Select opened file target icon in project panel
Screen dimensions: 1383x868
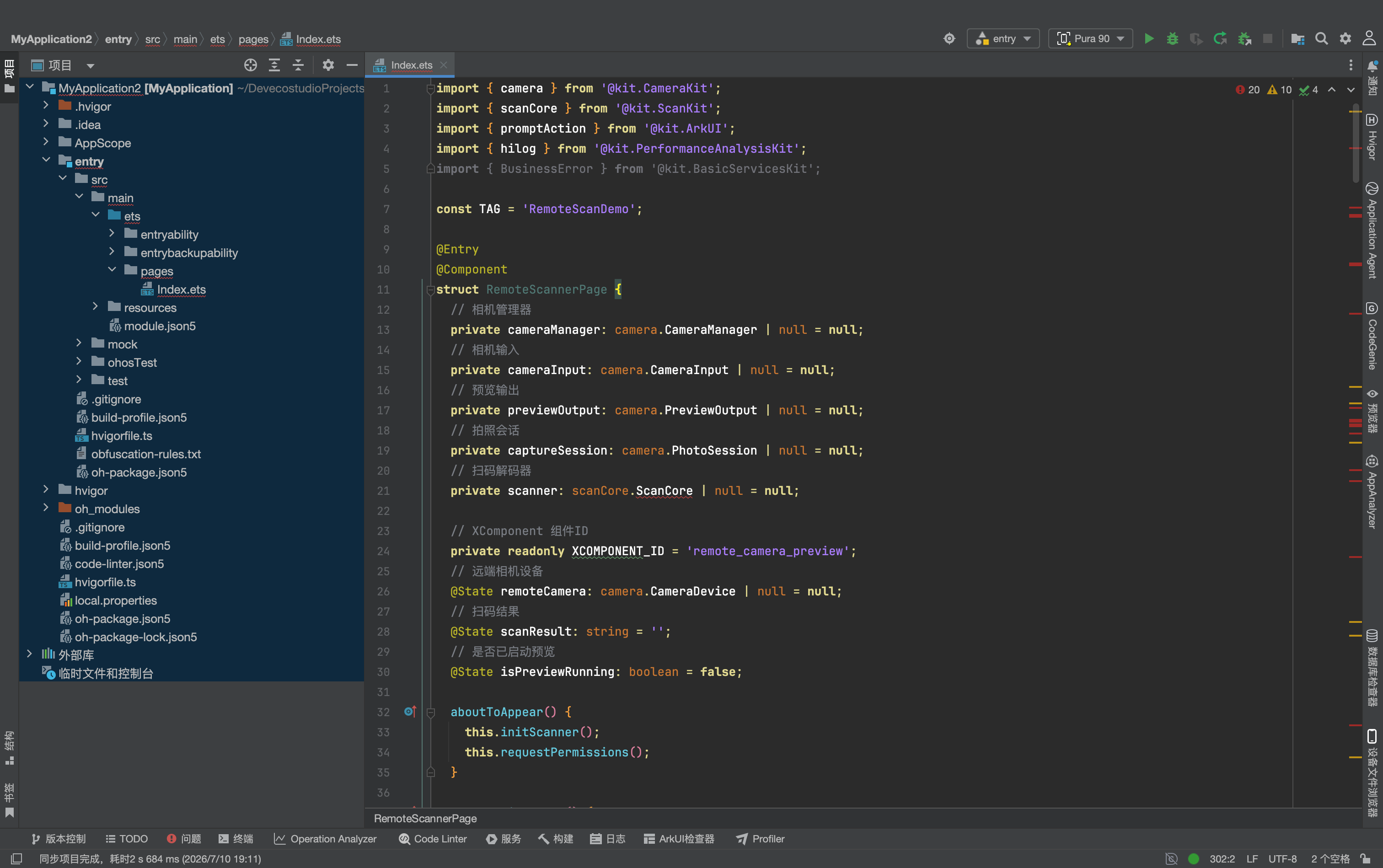(x=250, y=65)
